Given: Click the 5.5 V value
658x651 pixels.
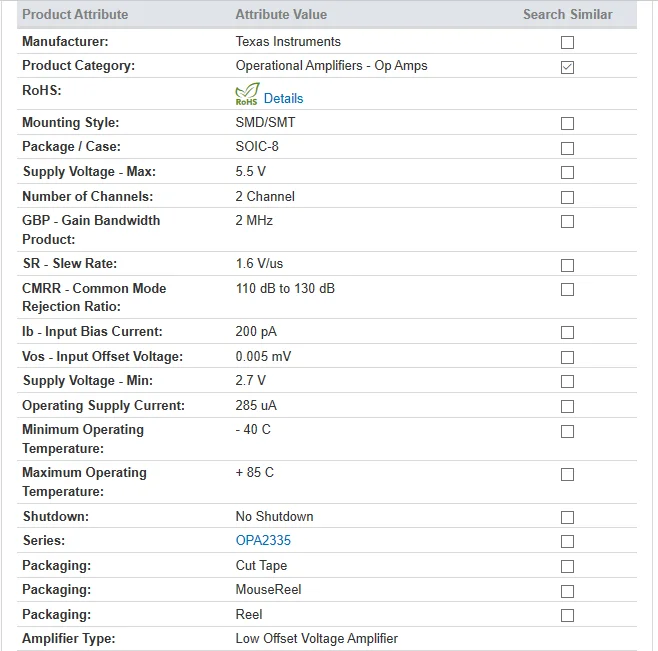Looking at the screenshot, I should tap(250, 172).
